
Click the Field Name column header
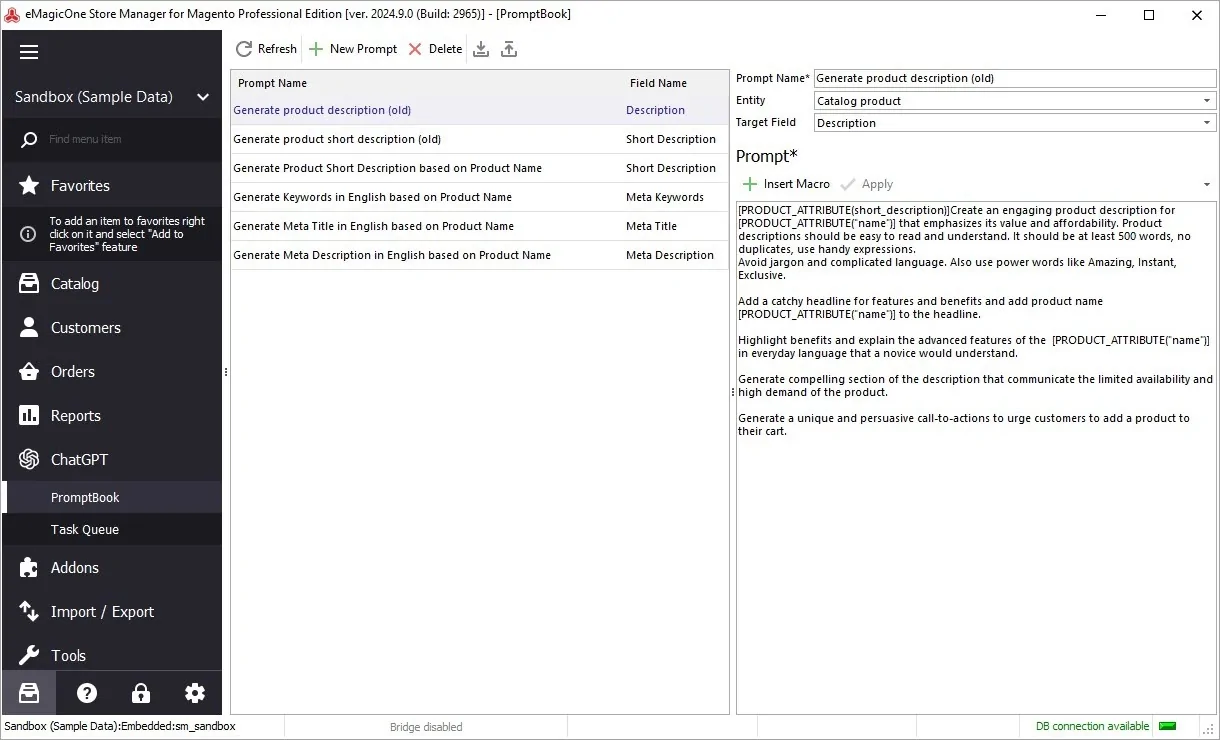[x=658, y=83]
